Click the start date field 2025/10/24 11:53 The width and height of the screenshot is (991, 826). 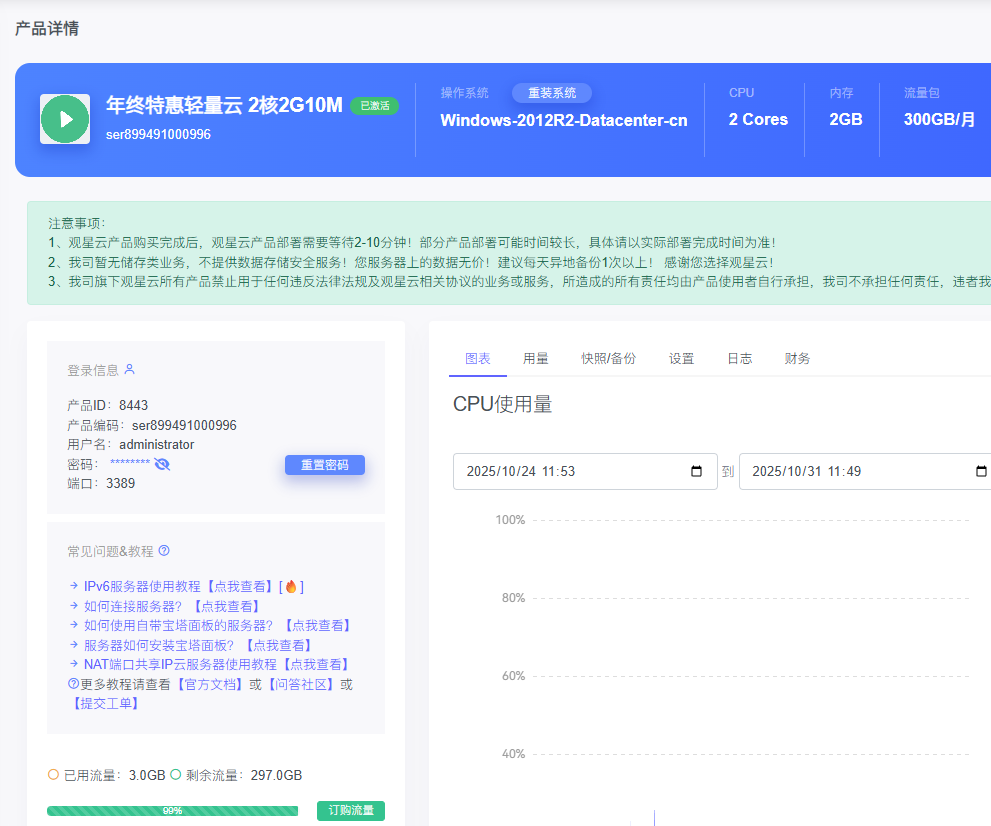570,472
